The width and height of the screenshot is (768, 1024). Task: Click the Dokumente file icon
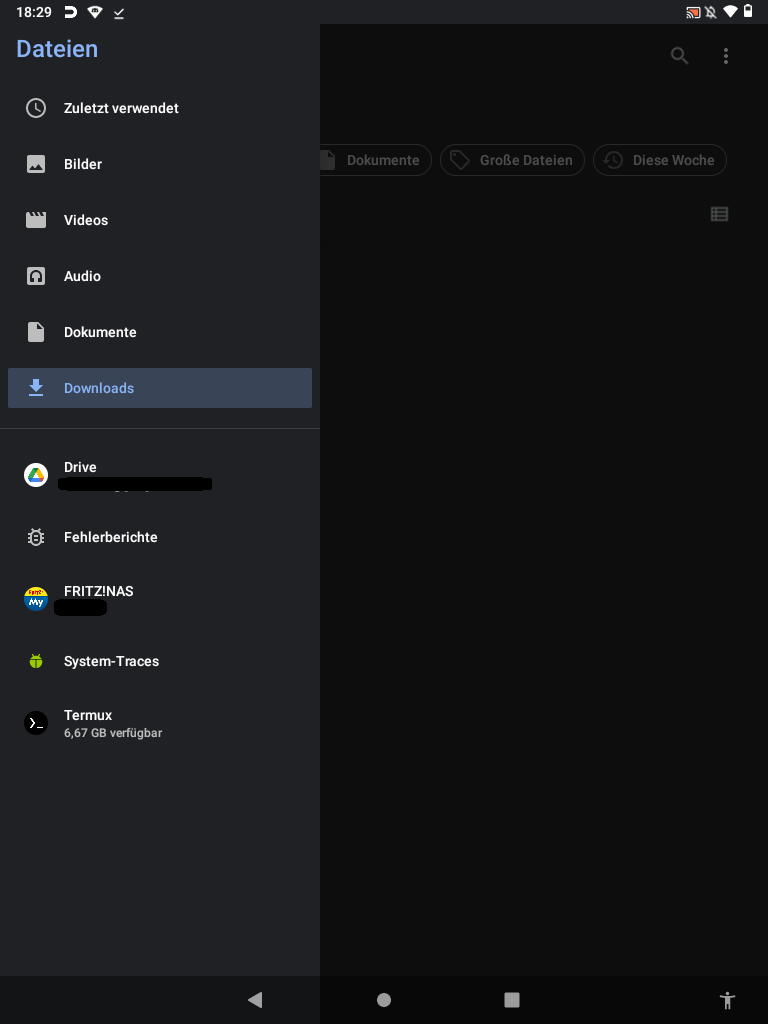36,332
